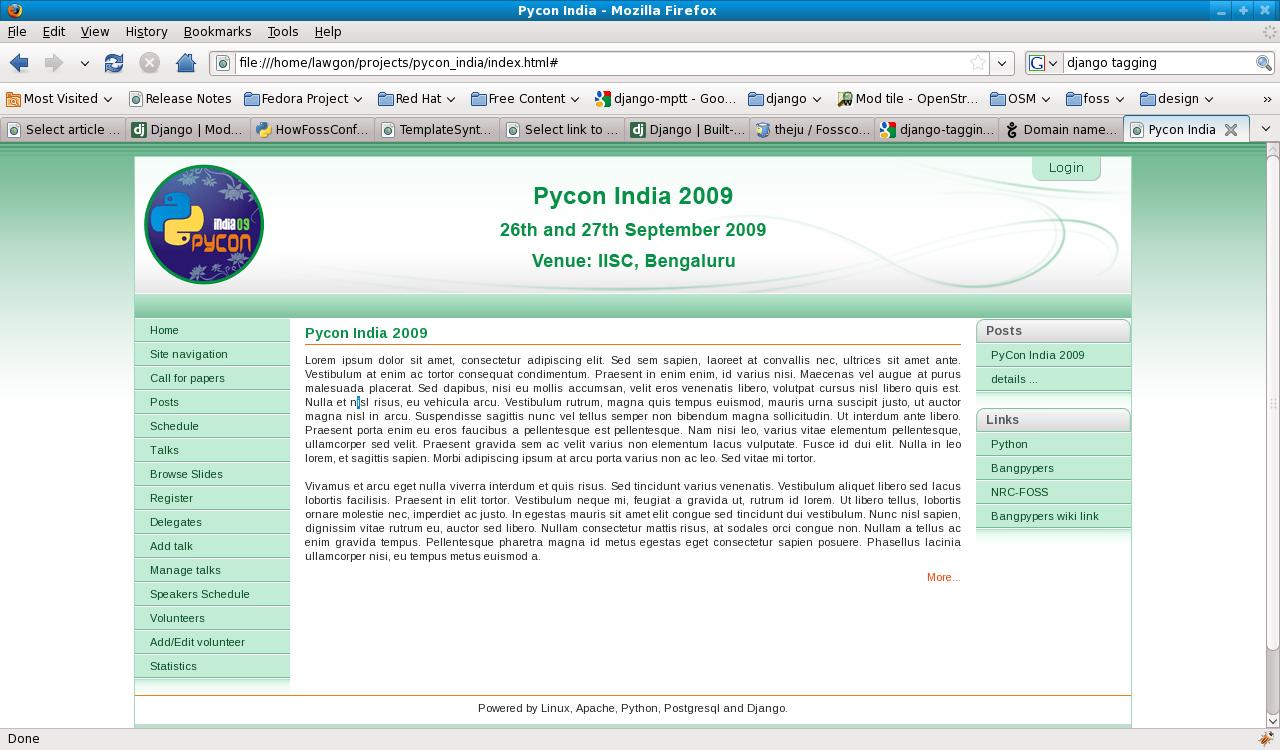The height and width of the screenshot is (750, 1280).
Task: Open the Call for papers link
Action: (187, 378)
